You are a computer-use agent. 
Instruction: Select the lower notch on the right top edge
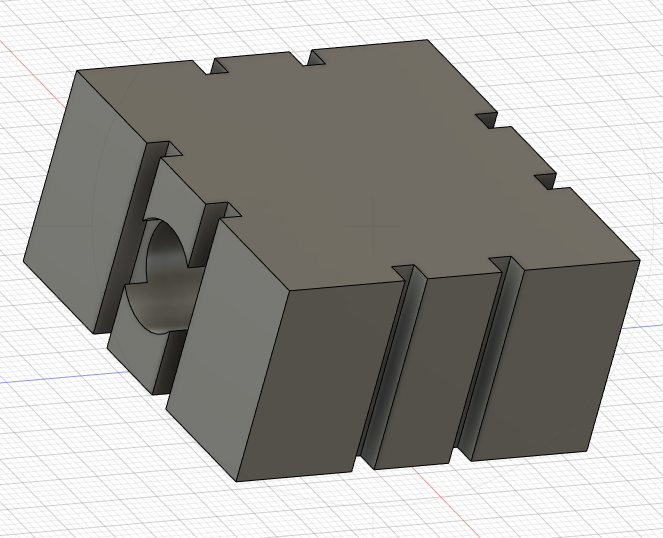point(545,179)
